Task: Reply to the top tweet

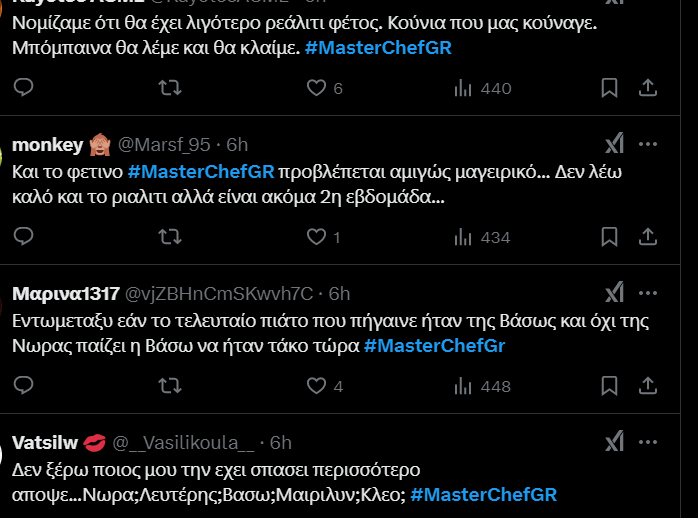Action: coord(24,88)
